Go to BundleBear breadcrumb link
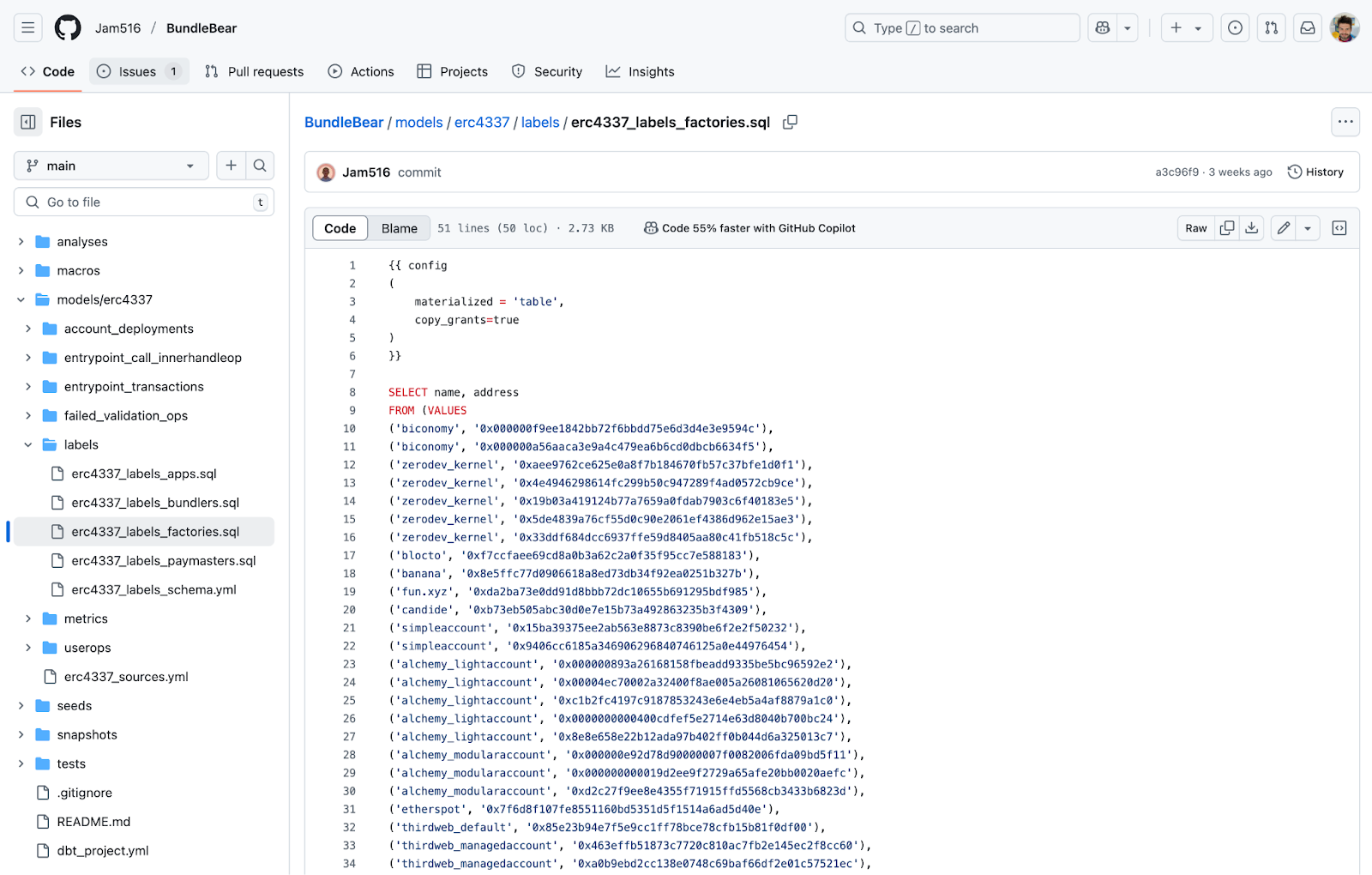 pyautogui.click(x=344, y=123)
